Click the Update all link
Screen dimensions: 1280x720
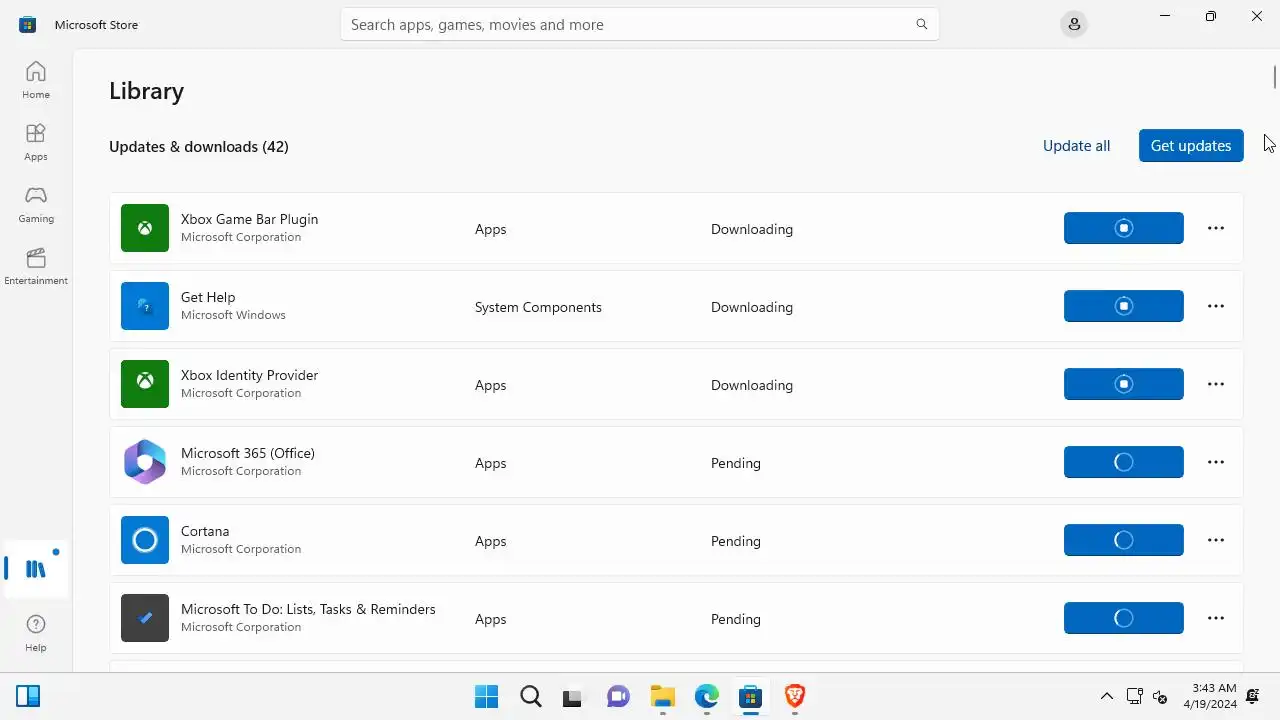[x=1076, y=146]
